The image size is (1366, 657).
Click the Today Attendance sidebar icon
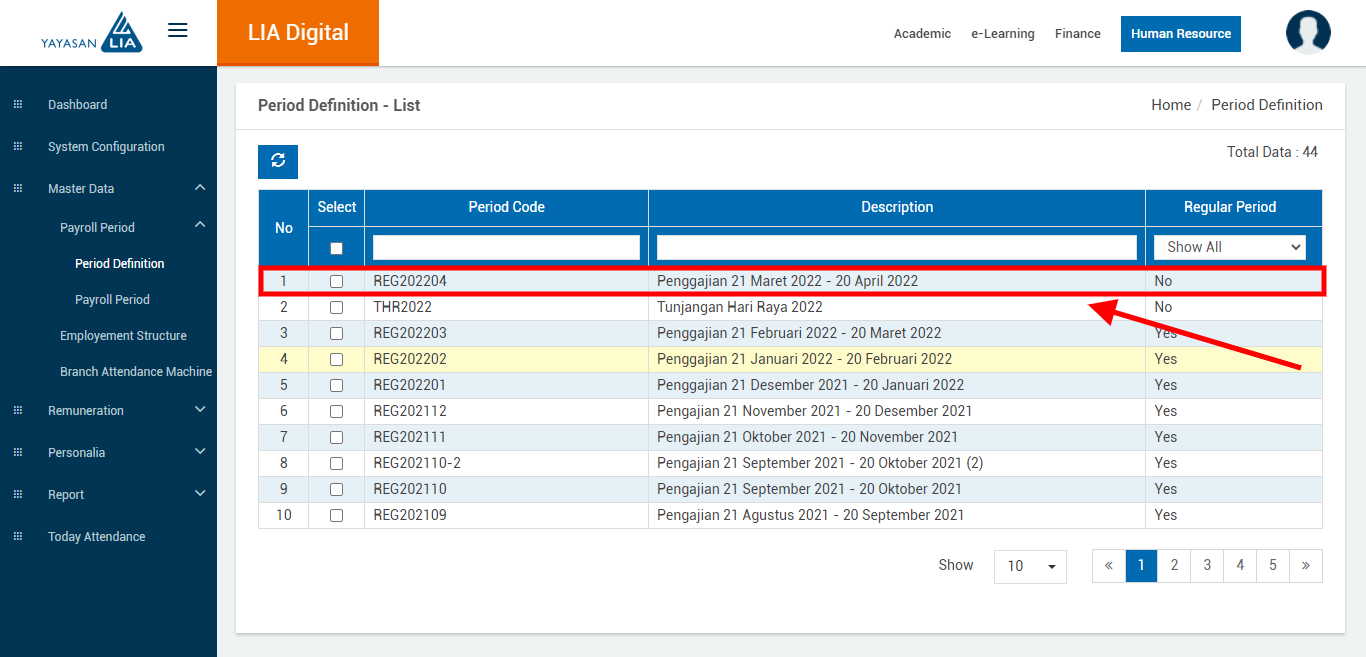point(17,537)
